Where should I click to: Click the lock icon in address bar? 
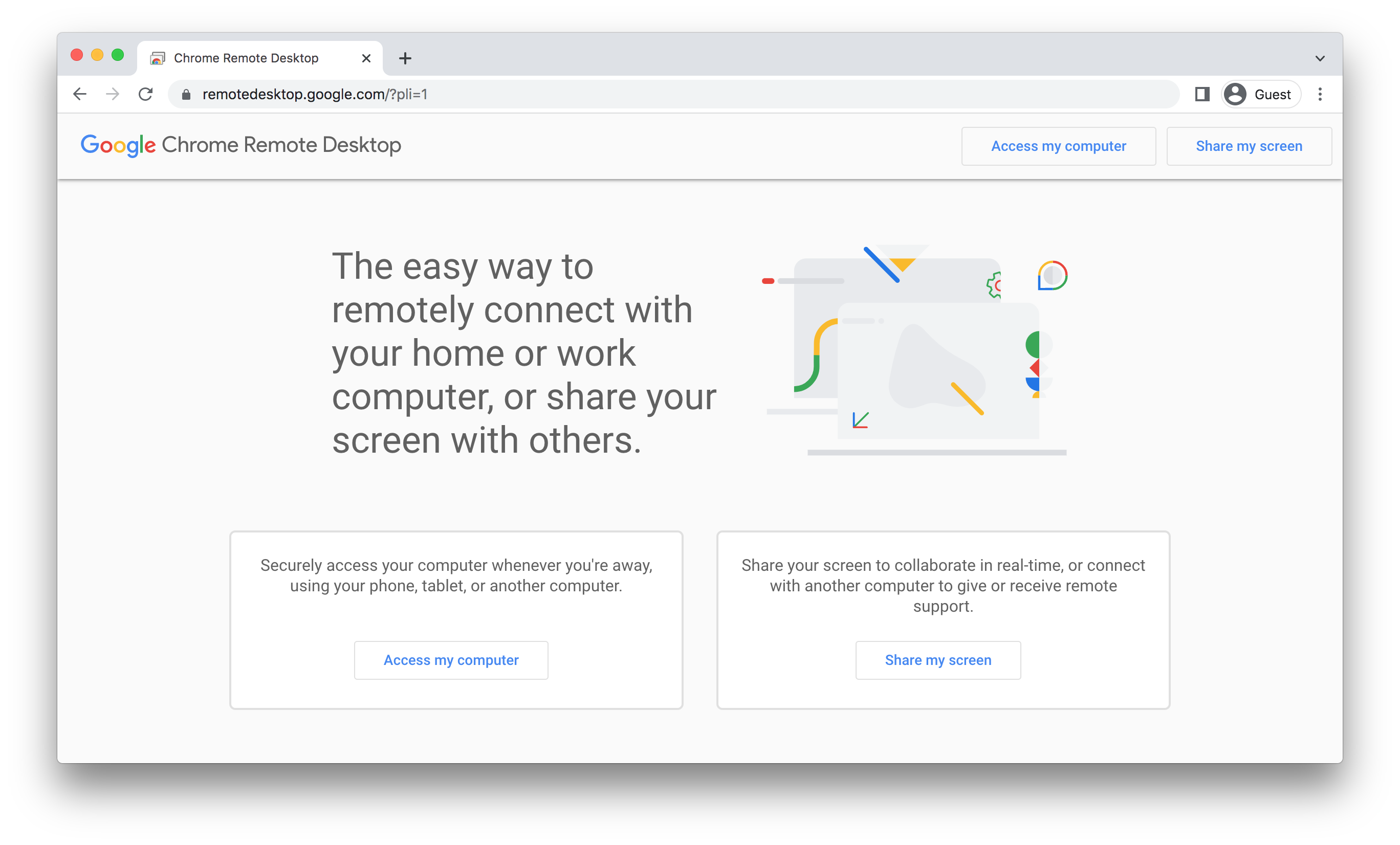186,95
